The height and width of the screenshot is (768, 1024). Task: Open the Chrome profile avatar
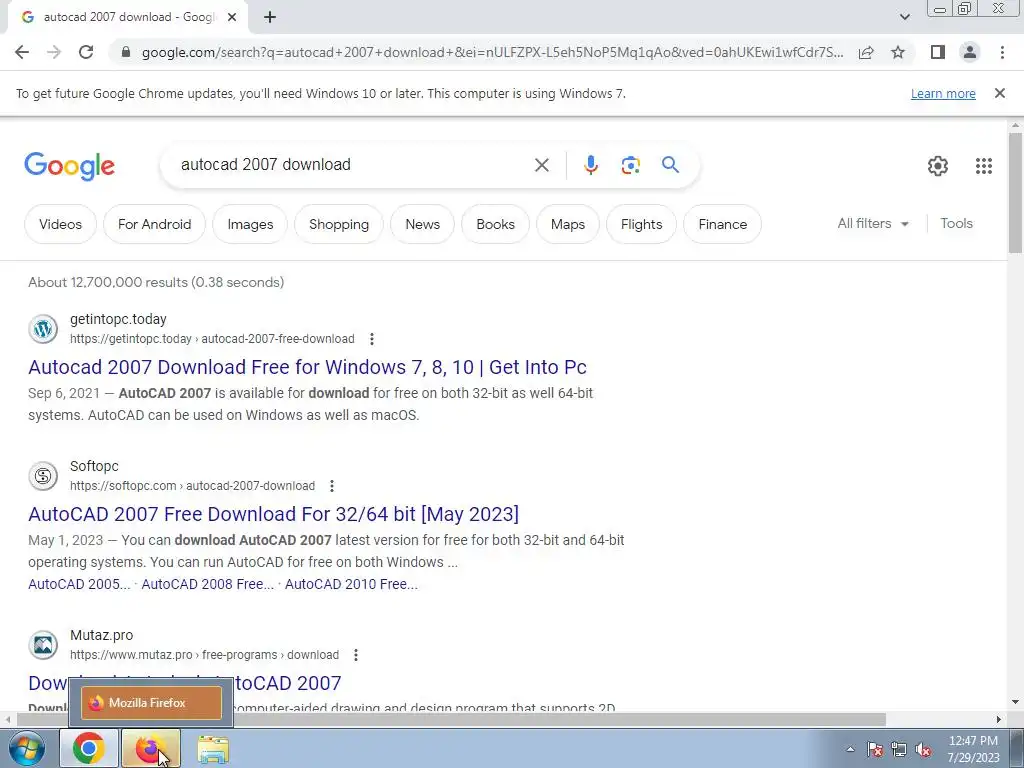tap(970, 52)
